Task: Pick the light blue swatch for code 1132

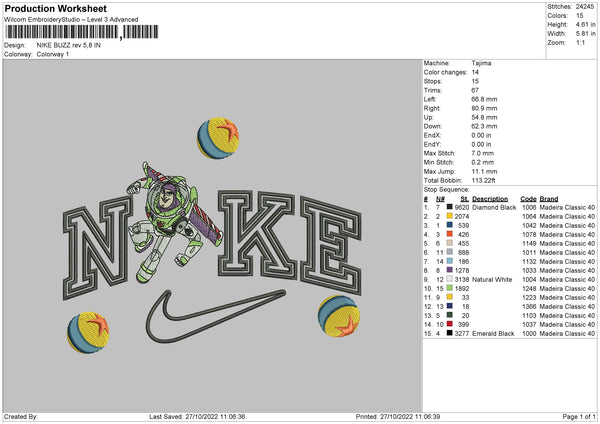Action: tap(450, 261)
